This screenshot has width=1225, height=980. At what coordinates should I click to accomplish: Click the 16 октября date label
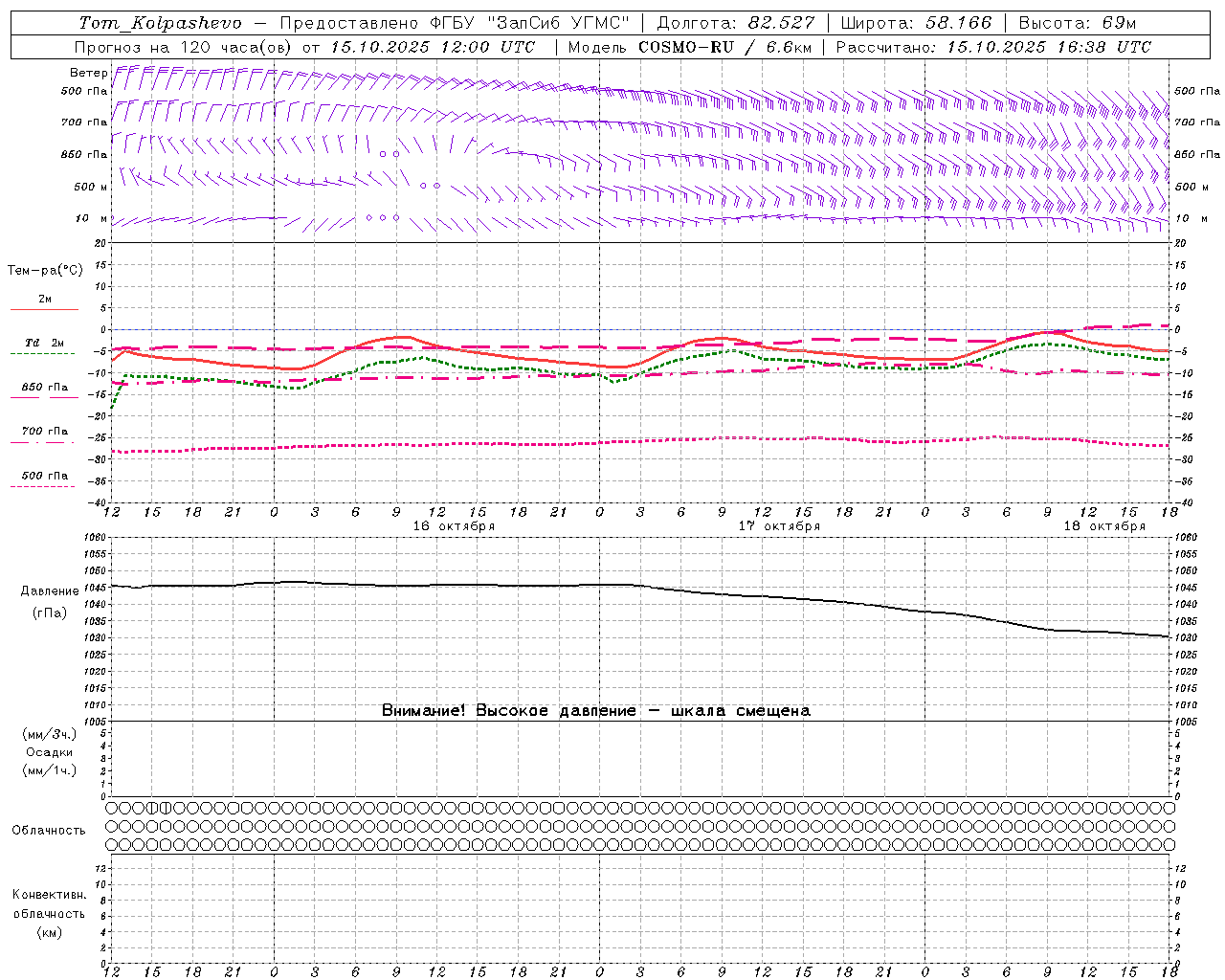(454, 526)
